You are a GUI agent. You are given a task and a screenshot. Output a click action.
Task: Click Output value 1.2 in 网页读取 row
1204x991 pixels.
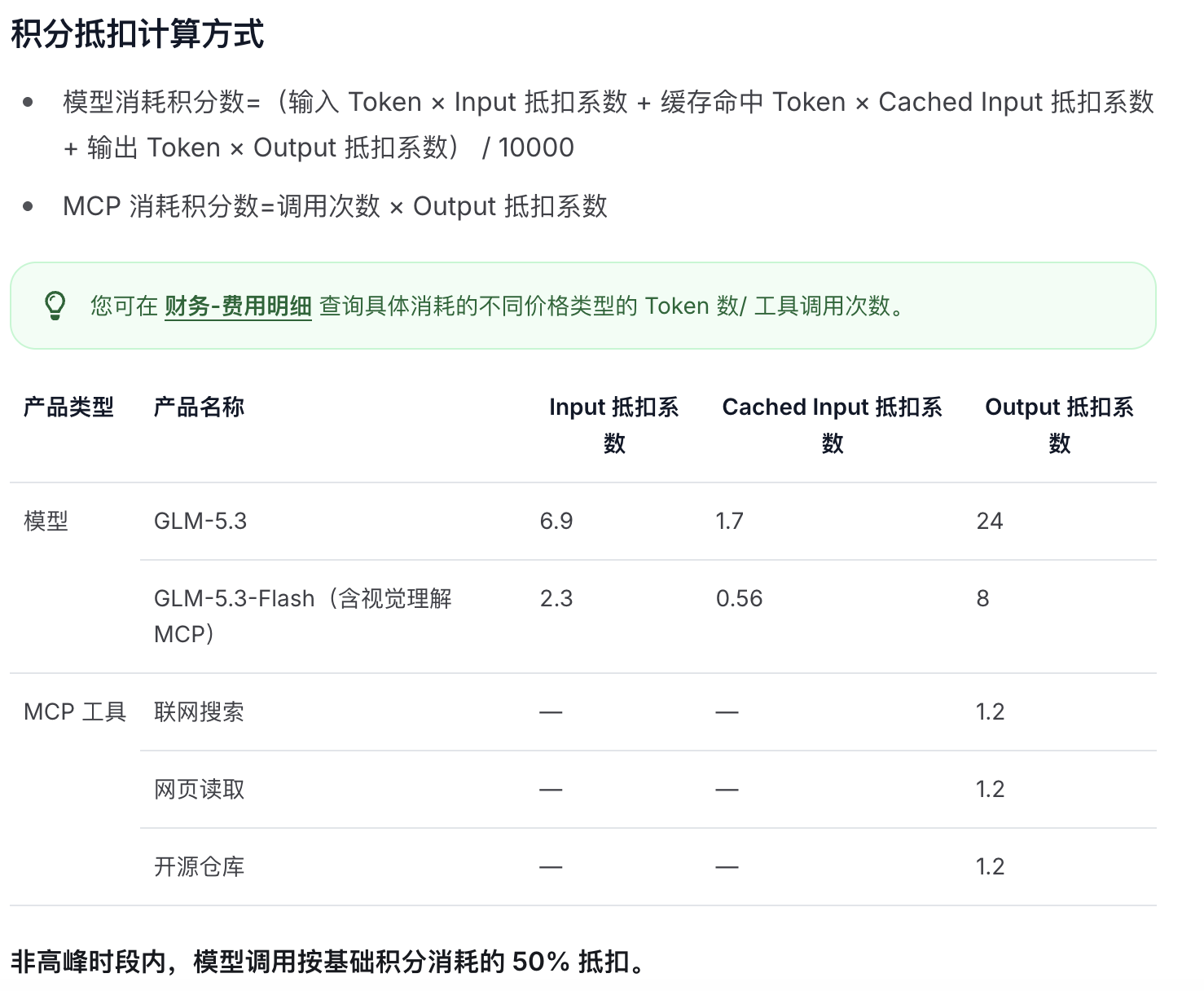click(990, 789)
